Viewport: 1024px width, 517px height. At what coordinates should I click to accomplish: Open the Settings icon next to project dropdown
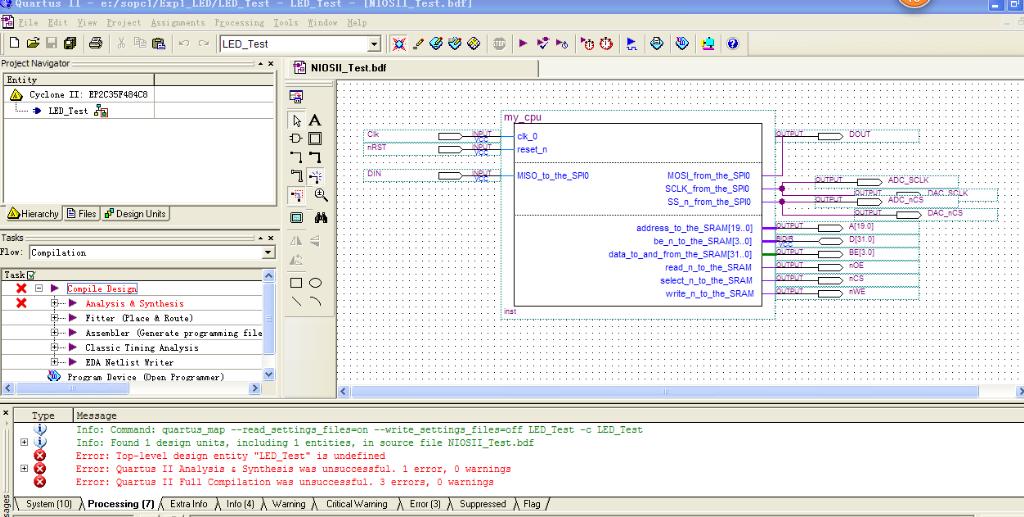point(399,44)
